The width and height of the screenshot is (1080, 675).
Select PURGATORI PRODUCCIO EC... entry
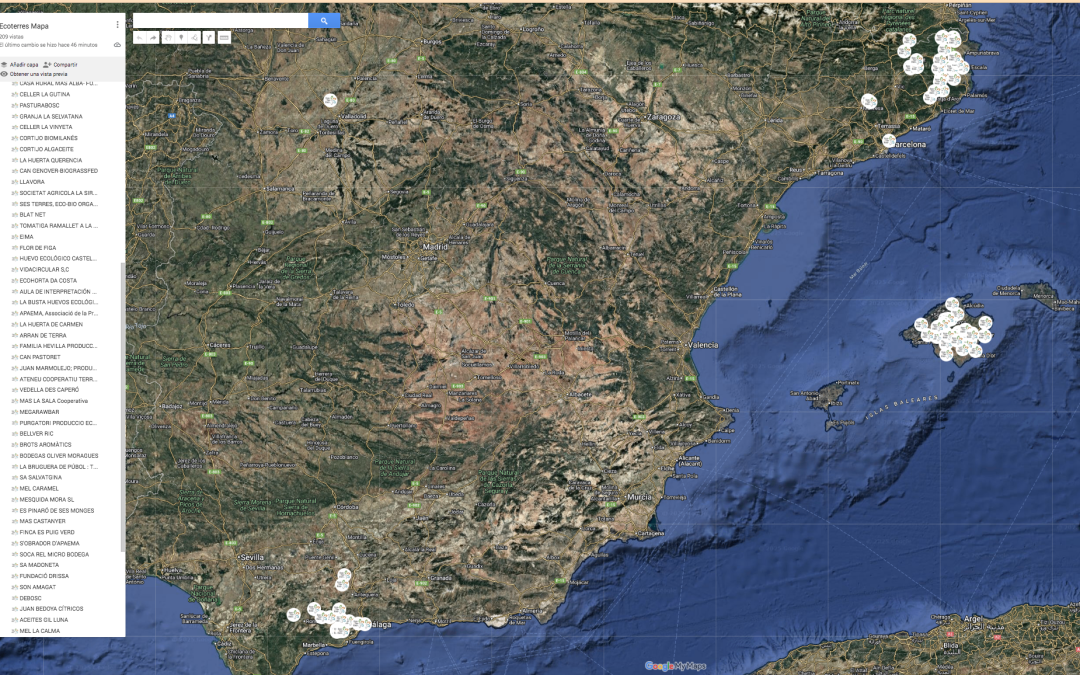coord(59,423)
